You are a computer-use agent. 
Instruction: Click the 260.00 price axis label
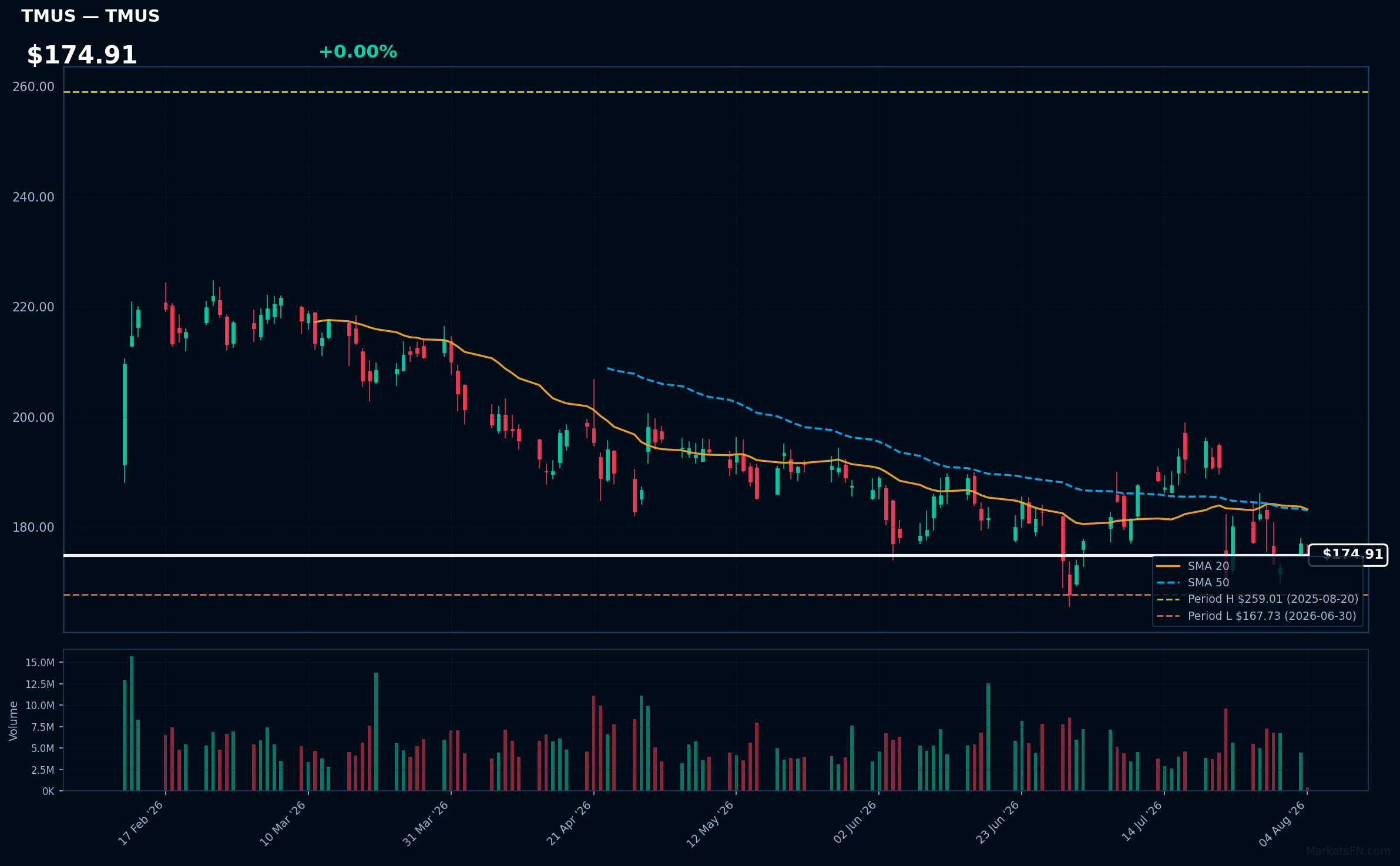[x=33, y=87]
